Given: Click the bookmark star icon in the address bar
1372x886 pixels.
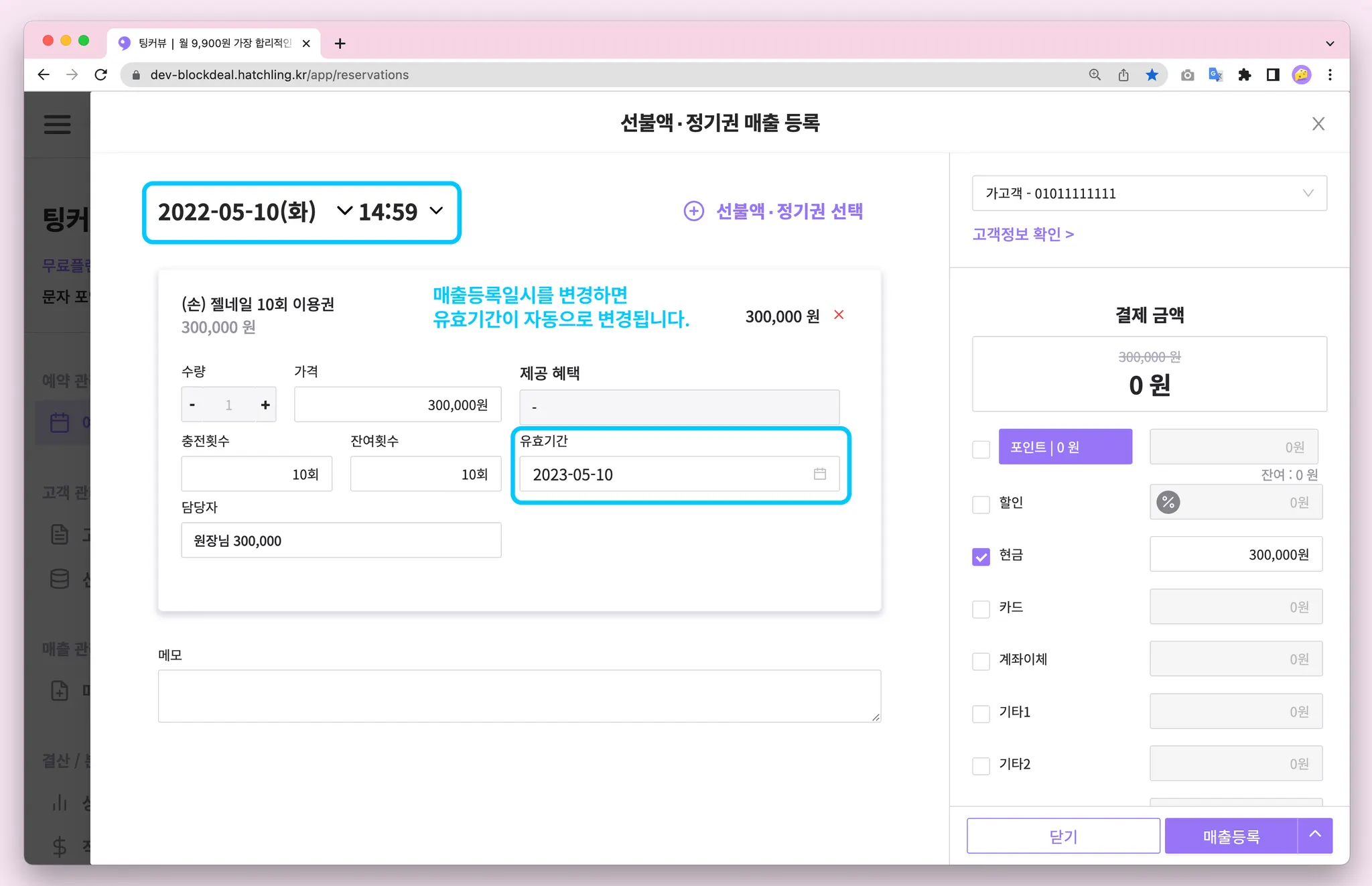Looking at the screenshot, I should pos(1152,75).
